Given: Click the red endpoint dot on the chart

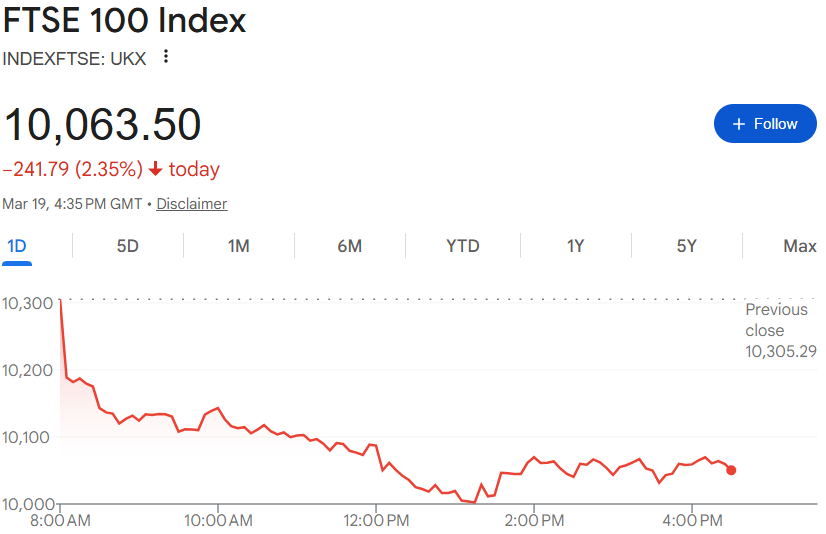Looking at the screenshot, I should [731, 470].
